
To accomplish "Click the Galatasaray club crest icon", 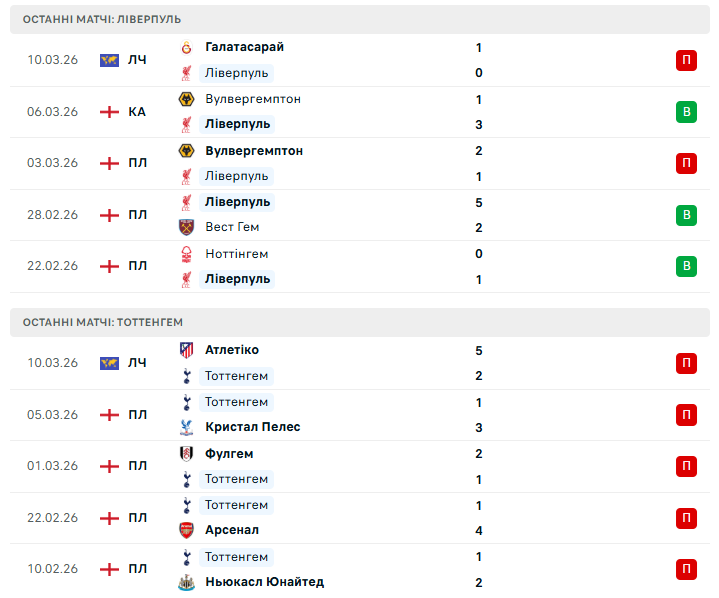I will pyautogui.click(x=186, y=47).
